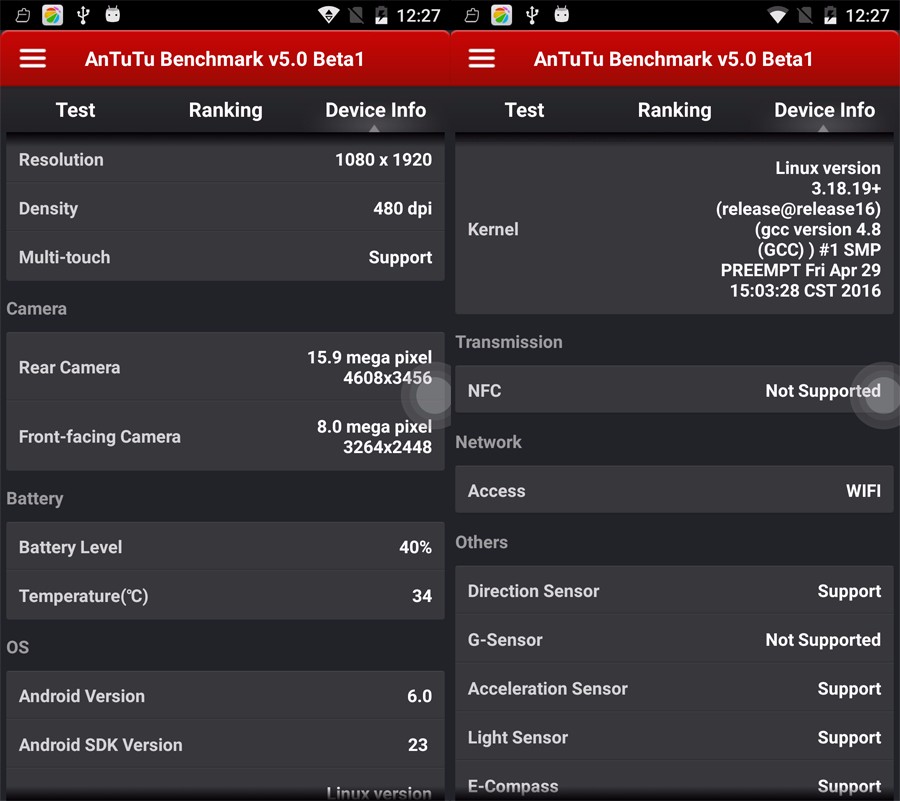The width and height of the screenshot is (900, 801).
Task: Switch to Test tab on left screen
Action: [75, 110]
